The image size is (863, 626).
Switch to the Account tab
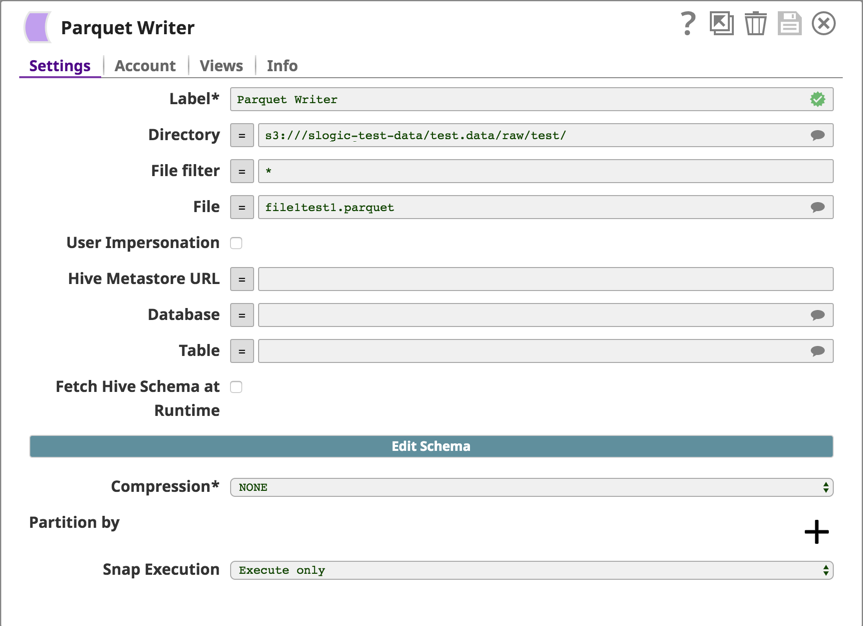[145, 66]
